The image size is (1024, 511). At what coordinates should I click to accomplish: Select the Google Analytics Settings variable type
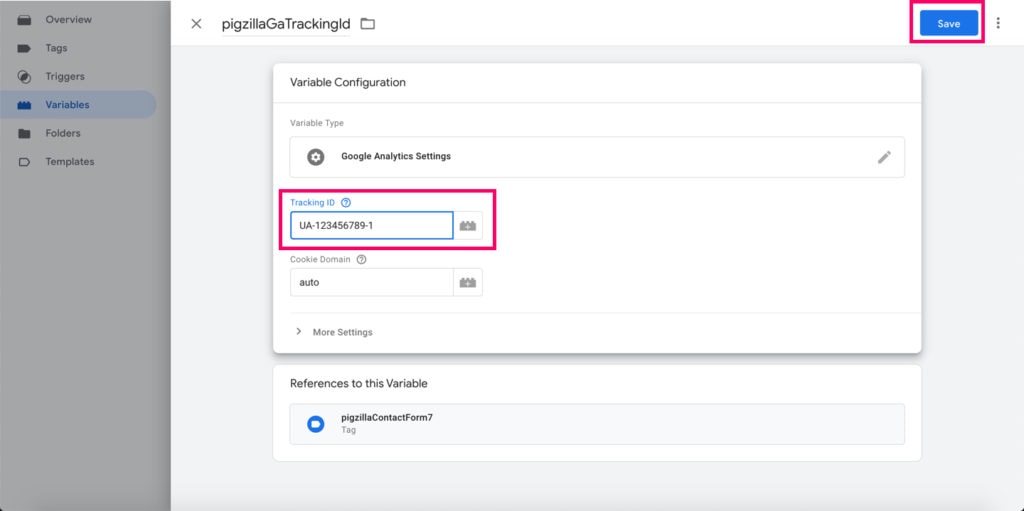pos(597,157)
